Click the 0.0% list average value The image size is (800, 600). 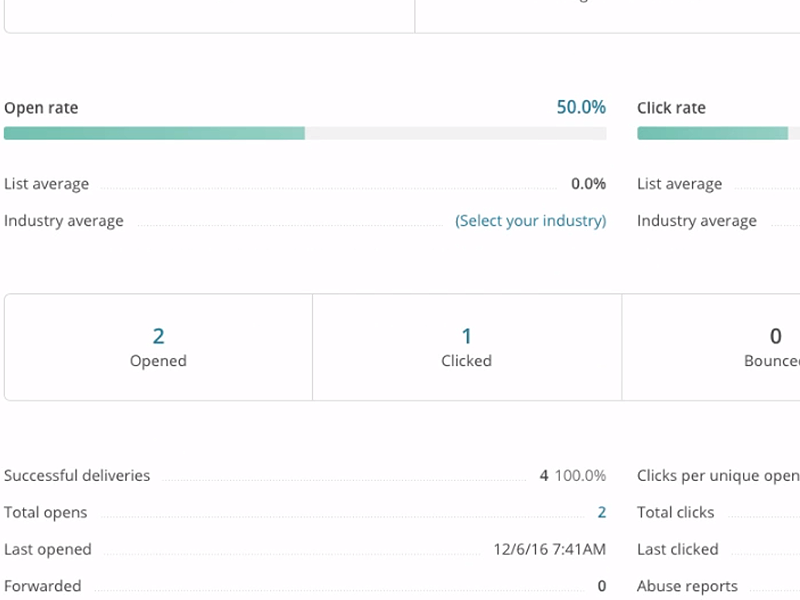pyautogui.click(x=588, y=184)
